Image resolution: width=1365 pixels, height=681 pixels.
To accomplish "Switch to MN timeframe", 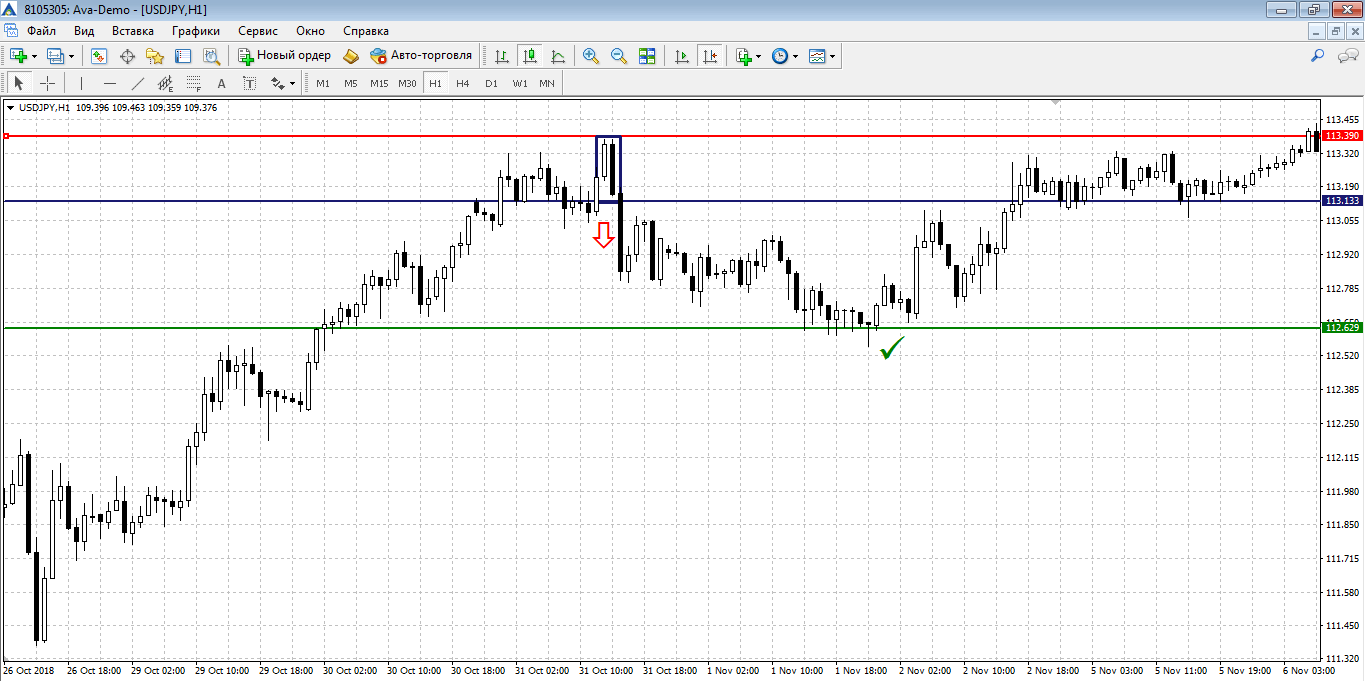I will coord(547,83).
